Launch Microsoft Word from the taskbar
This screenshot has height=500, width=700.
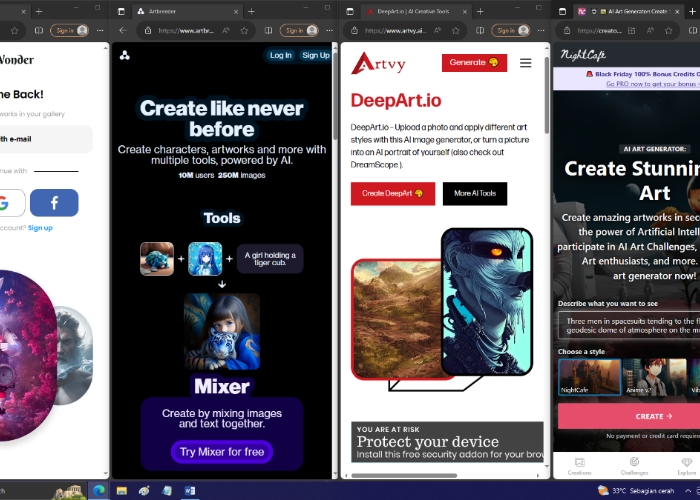(x=190, y=491)
